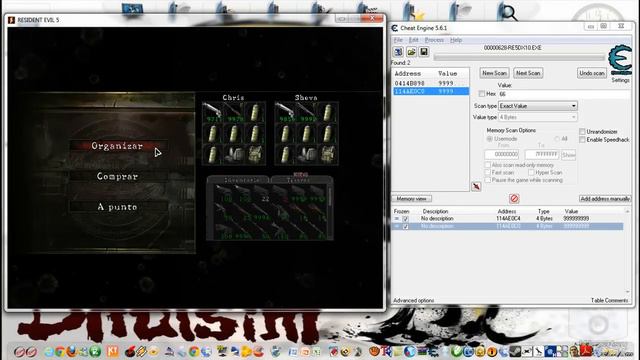The width and height of the screenshot is (640, 360).
Task: Open Cheat Engine Settings logo
Action: click(x=620, y=60)
